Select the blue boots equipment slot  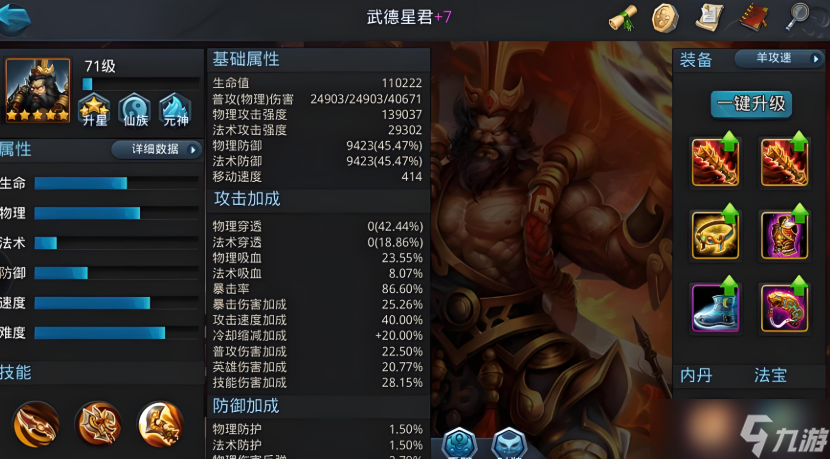[715, 307]
